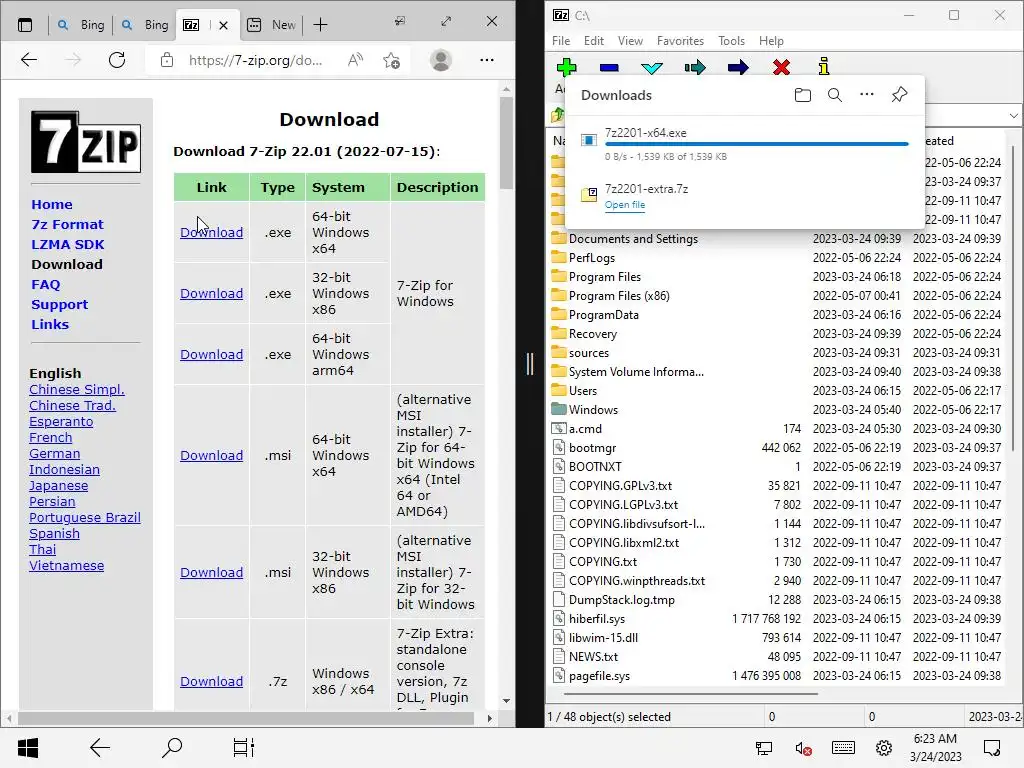Open the FAQ sidebar link
Viewport: 1024px width, 768px height.
(x=46, y=285)
